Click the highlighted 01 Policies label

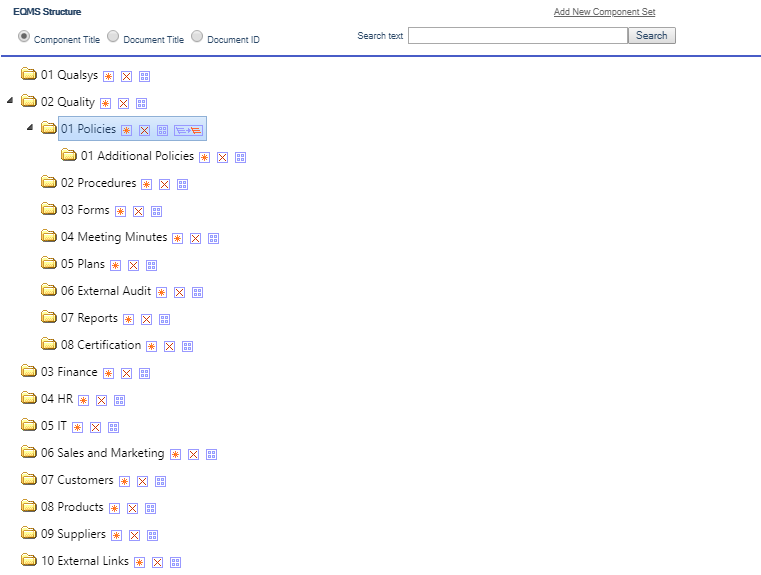[x=88, y=129]
